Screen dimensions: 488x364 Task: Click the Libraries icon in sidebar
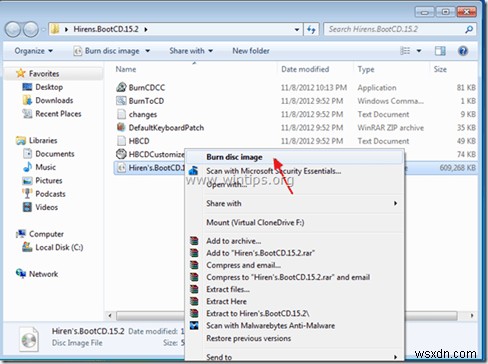(x=21, y=140)
